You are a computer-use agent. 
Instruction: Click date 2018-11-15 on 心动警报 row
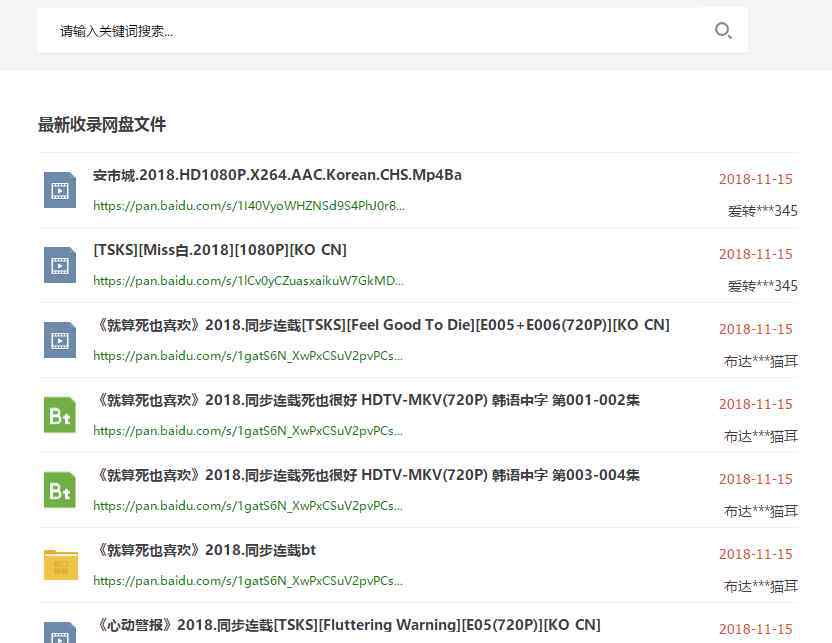coord(756,630)
